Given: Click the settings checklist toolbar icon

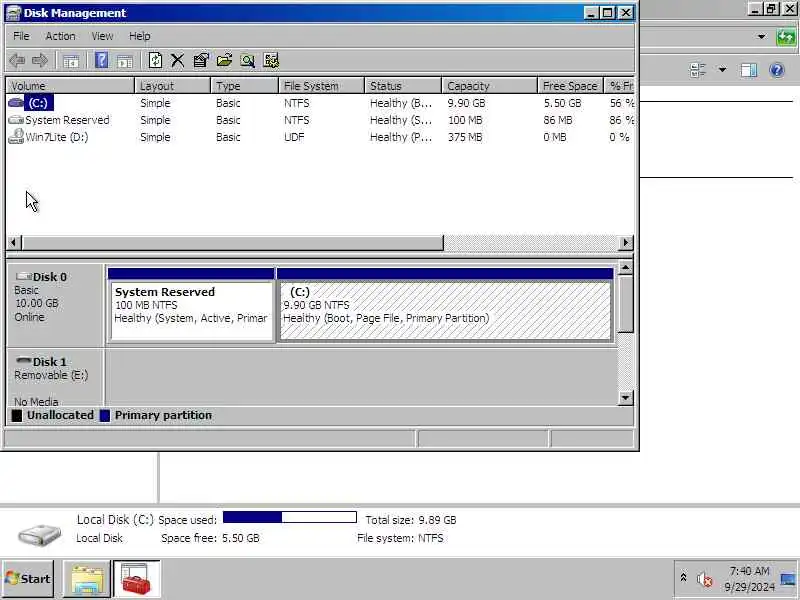Looking at the screenshot, I should tap(271, 61).
